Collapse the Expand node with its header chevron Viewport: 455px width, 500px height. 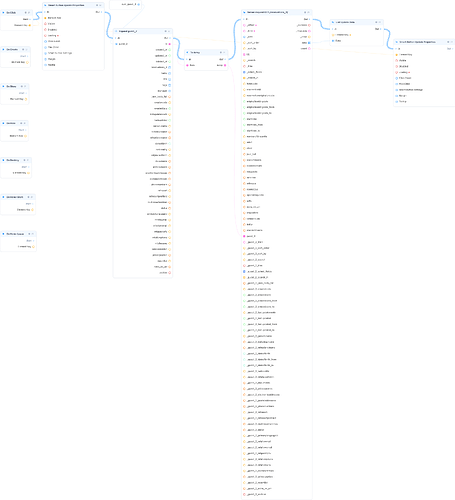169,31
